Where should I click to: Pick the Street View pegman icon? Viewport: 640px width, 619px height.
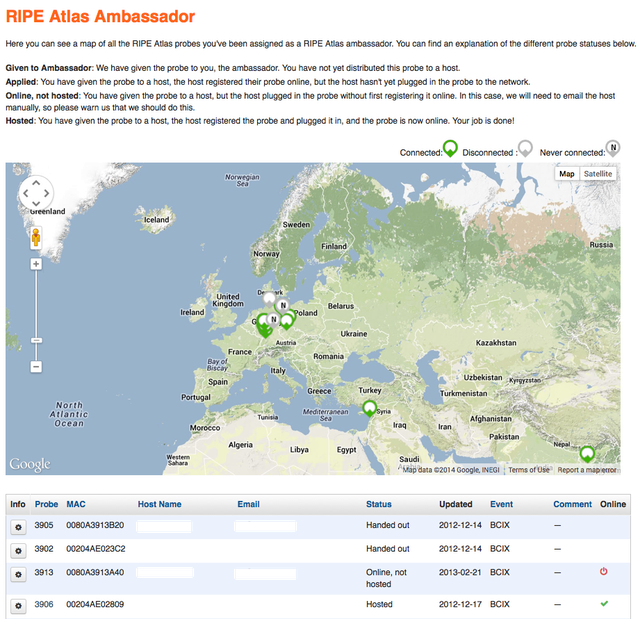(36, 237)
